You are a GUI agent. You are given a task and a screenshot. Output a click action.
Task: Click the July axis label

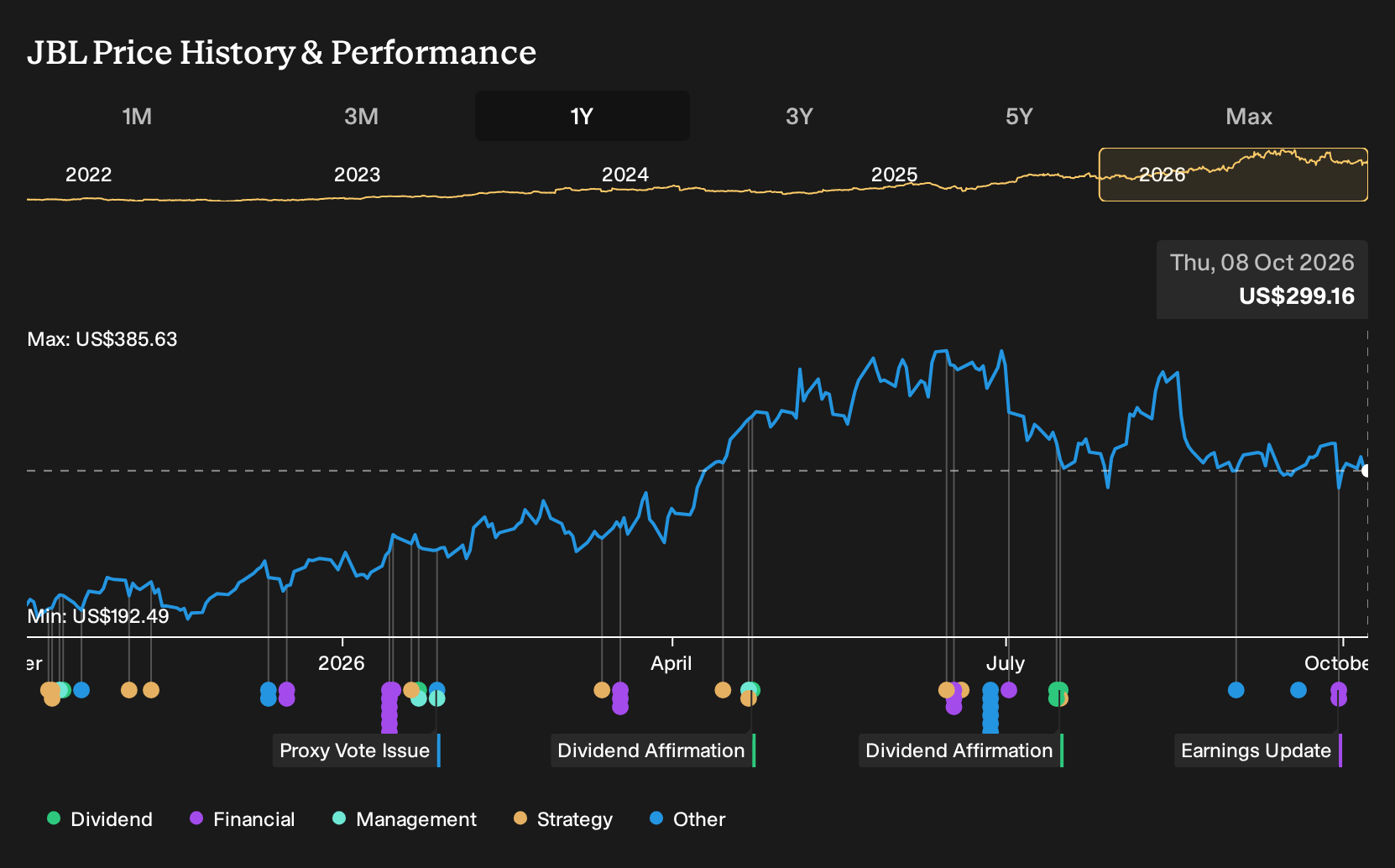[1006, 663]
